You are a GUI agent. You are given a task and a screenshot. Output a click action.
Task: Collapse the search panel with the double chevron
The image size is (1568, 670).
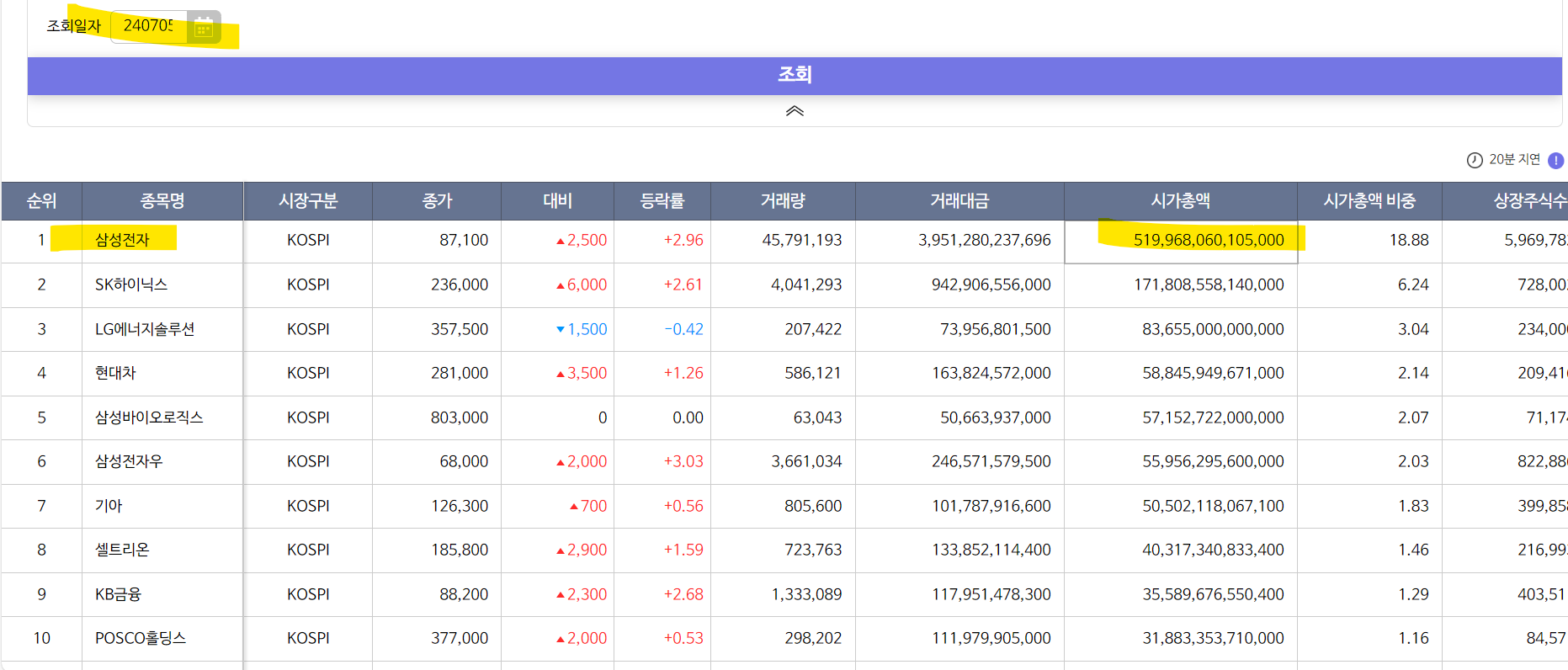pyautogui.click(x=795, y=111)
